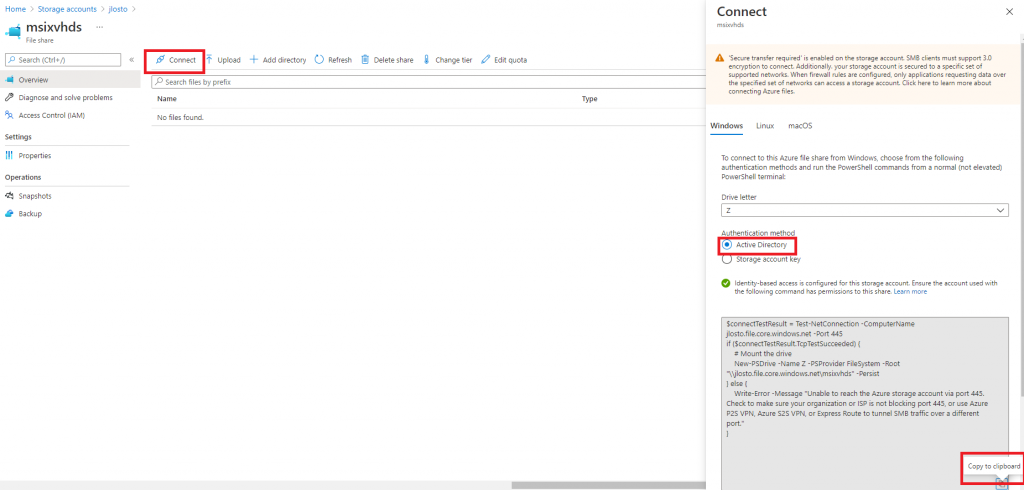Switch to the Linux tab
The image size is (1024, 490).
[x=765, y=125]
